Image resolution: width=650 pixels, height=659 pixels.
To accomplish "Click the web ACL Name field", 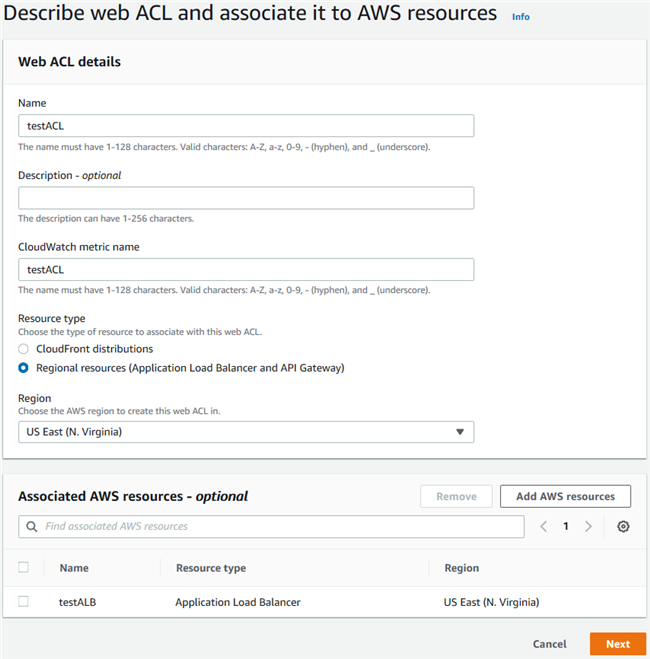I will tap(245, 126).
